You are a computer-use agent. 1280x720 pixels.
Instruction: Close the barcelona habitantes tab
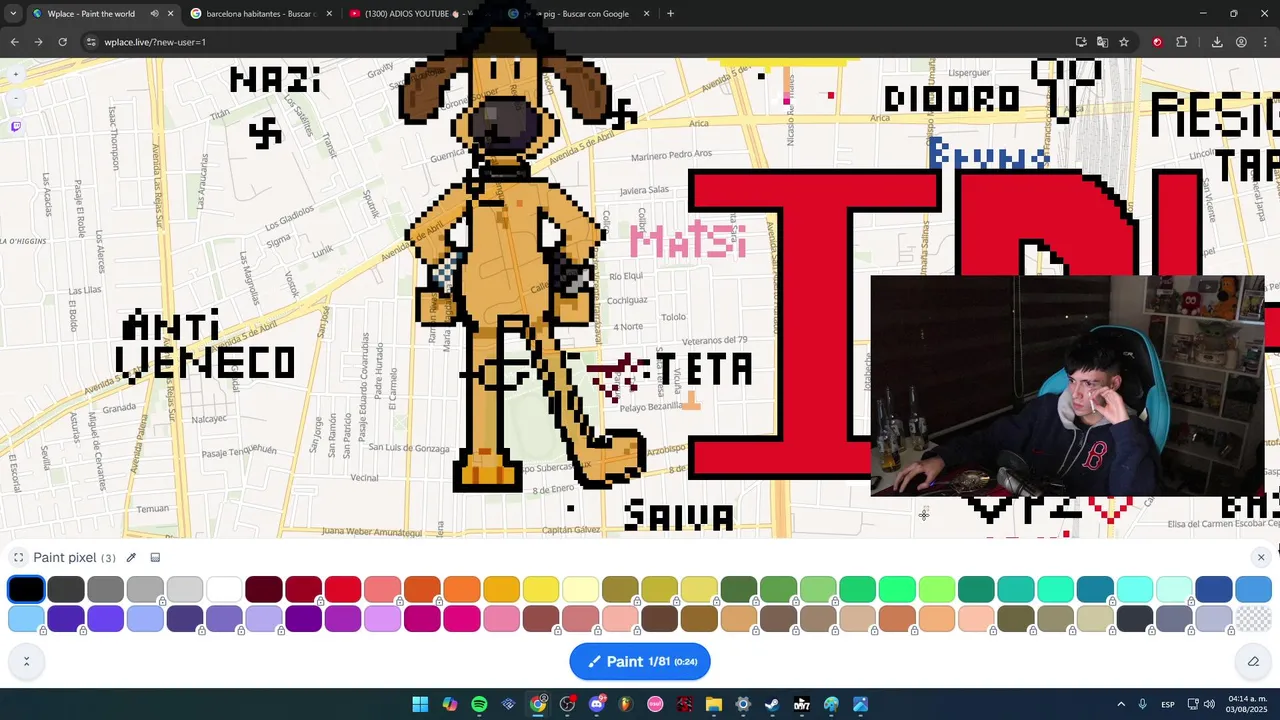329,14
